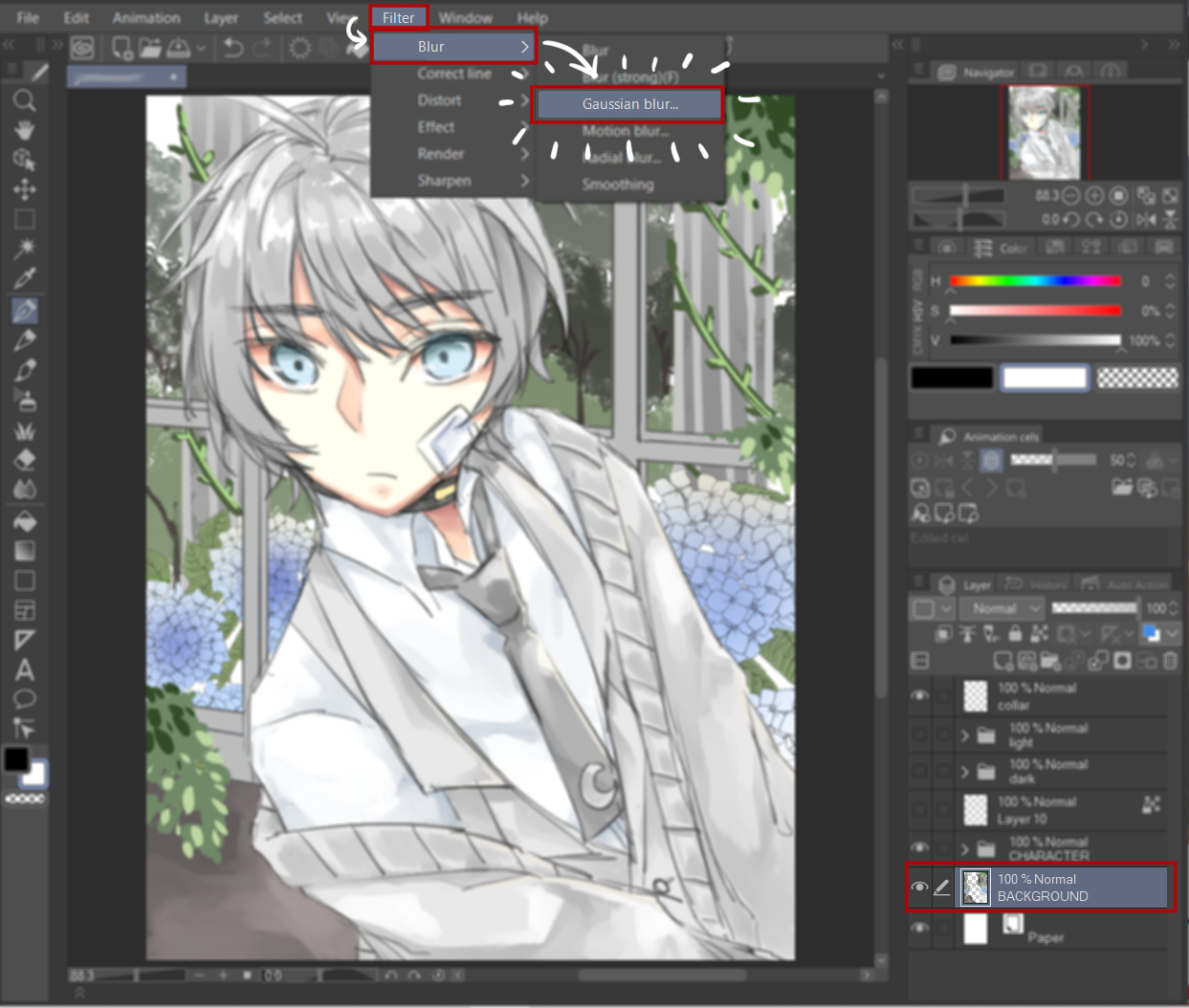Choose Gaussian blur from submenu

pyautogui.click(x=629, y=104)
